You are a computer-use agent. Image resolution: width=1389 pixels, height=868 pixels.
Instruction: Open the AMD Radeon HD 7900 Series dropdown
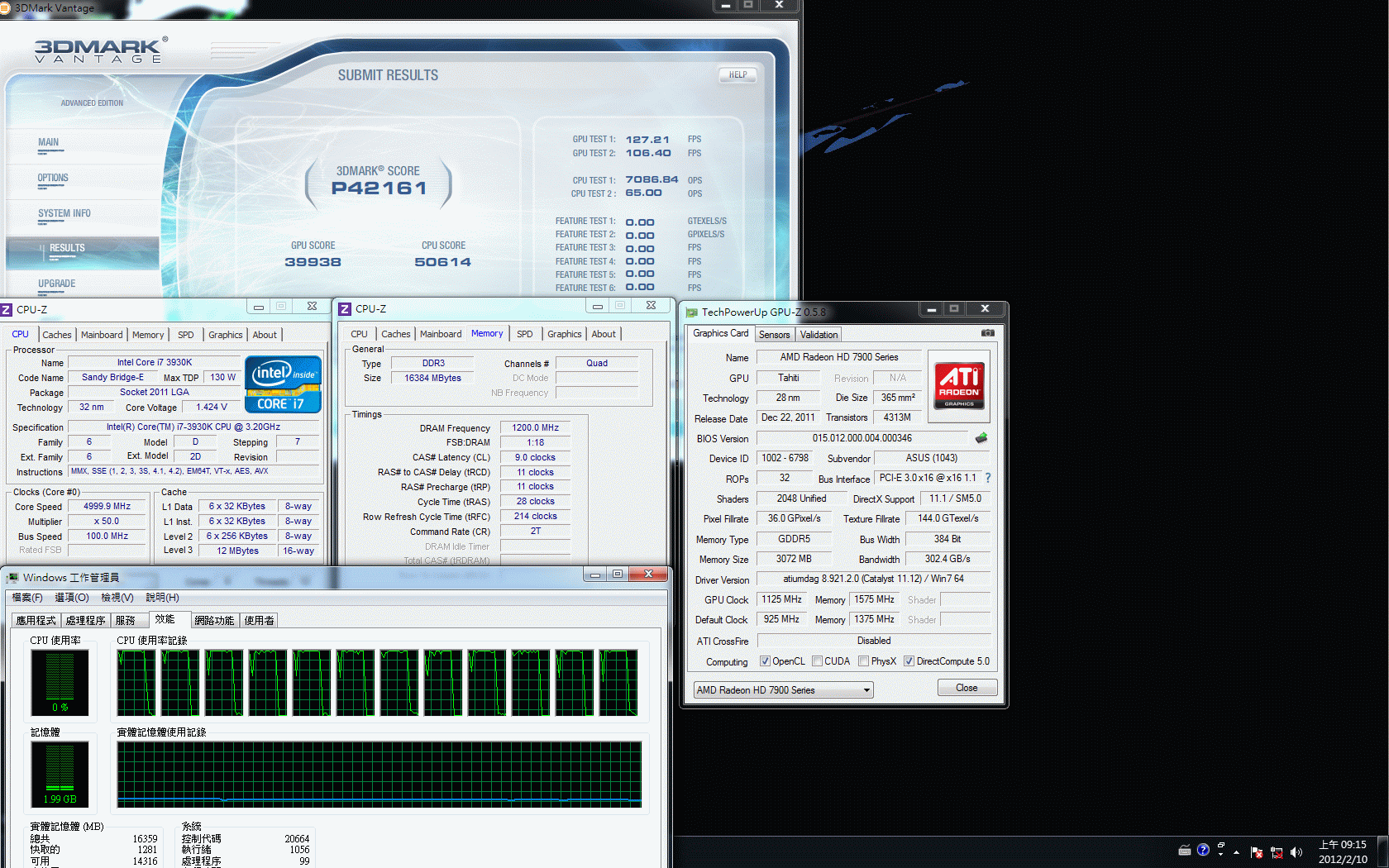(783, 690)
